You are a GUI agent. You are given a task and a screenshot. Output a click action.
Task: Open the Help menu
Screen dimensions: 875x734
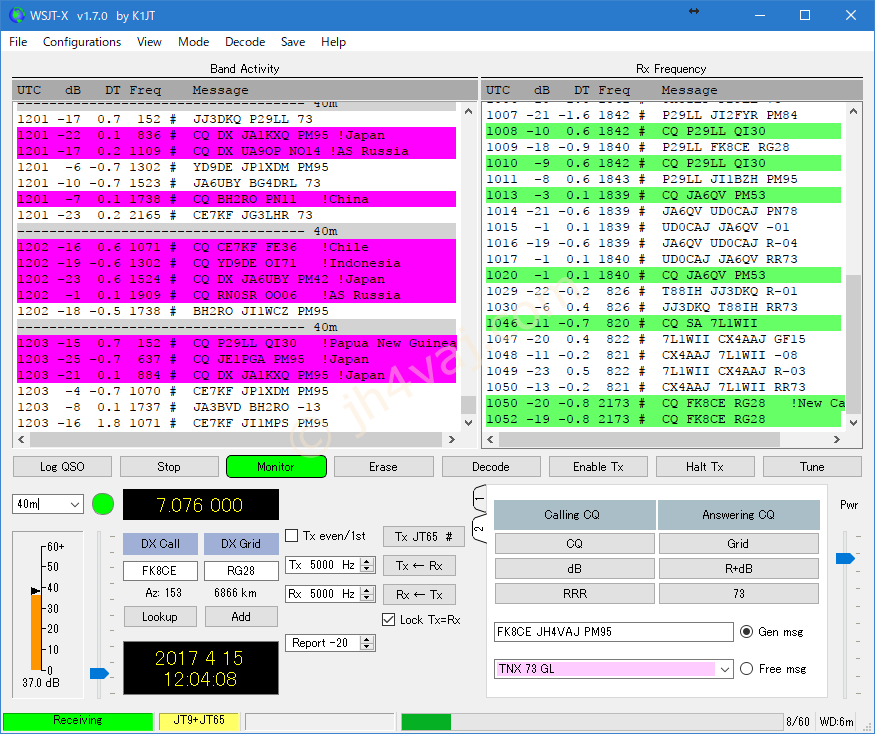click(333, 42)
